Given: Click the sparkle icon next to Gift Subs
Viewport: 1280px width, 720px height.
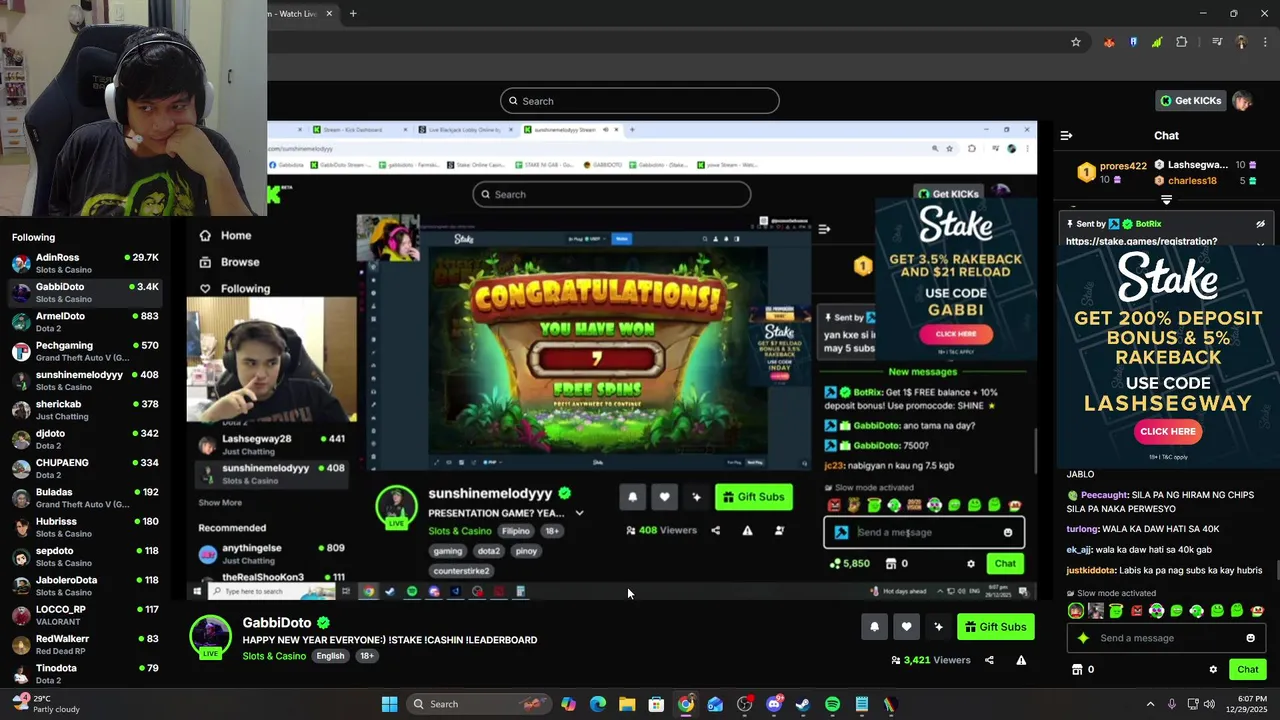Looking at the screenshot, I should pos(938,627).
